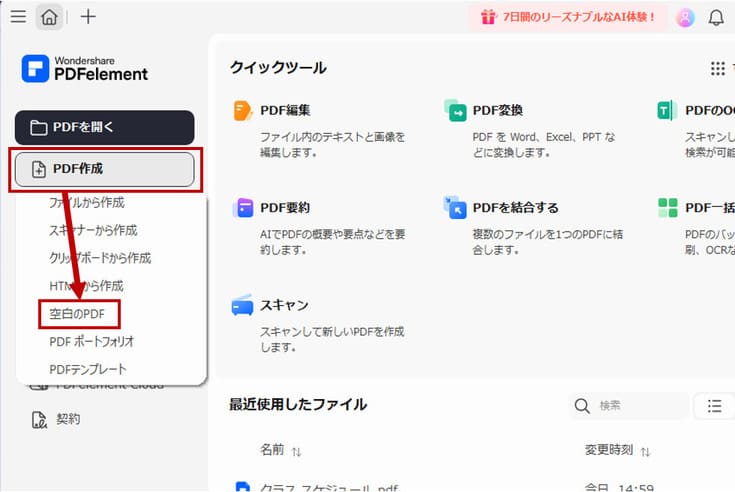This screenshot has width=735, height=492.
Task: Open the 契約 sidebar item
Action: click(56, 419)
